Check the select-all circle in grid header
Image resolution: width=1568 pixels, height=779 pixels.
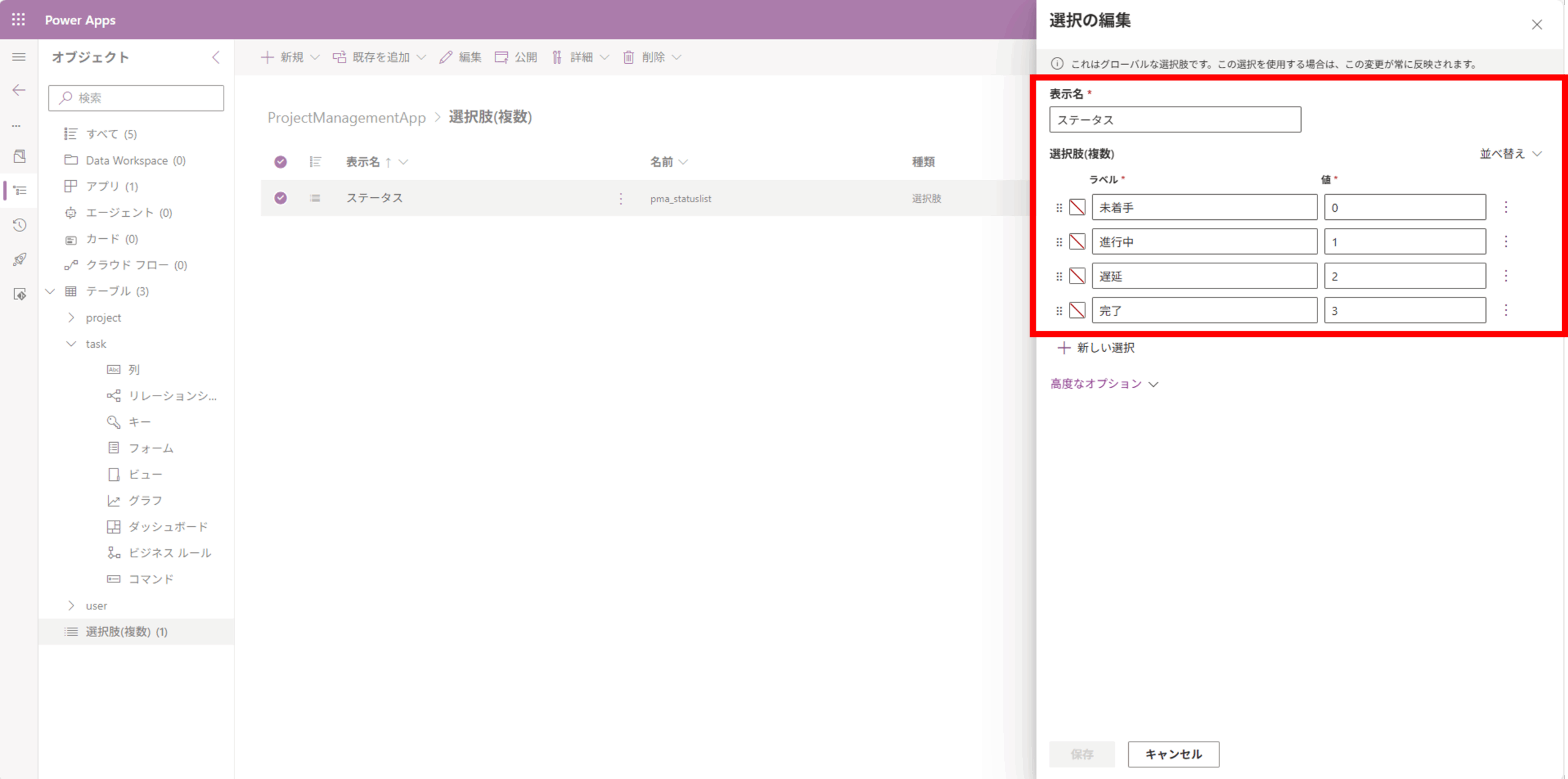[281, 162]
